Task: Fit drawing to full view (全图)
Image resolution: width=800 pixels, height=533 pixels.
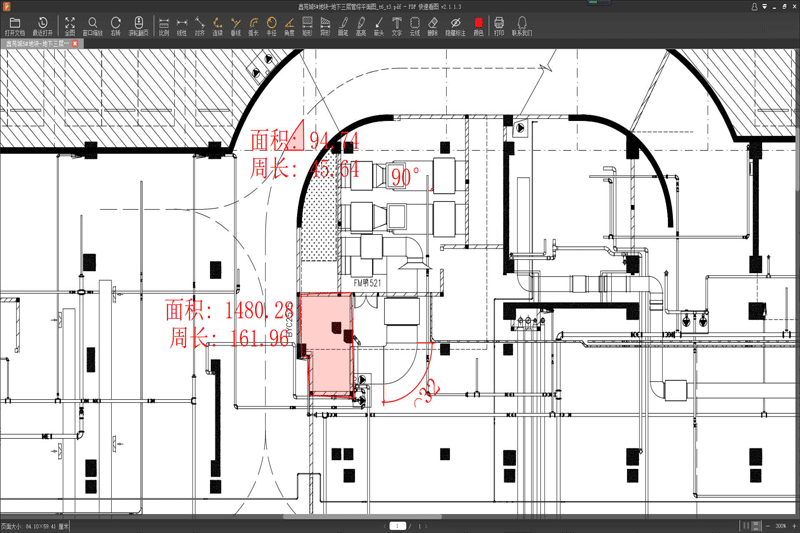Action: [70, 26]
